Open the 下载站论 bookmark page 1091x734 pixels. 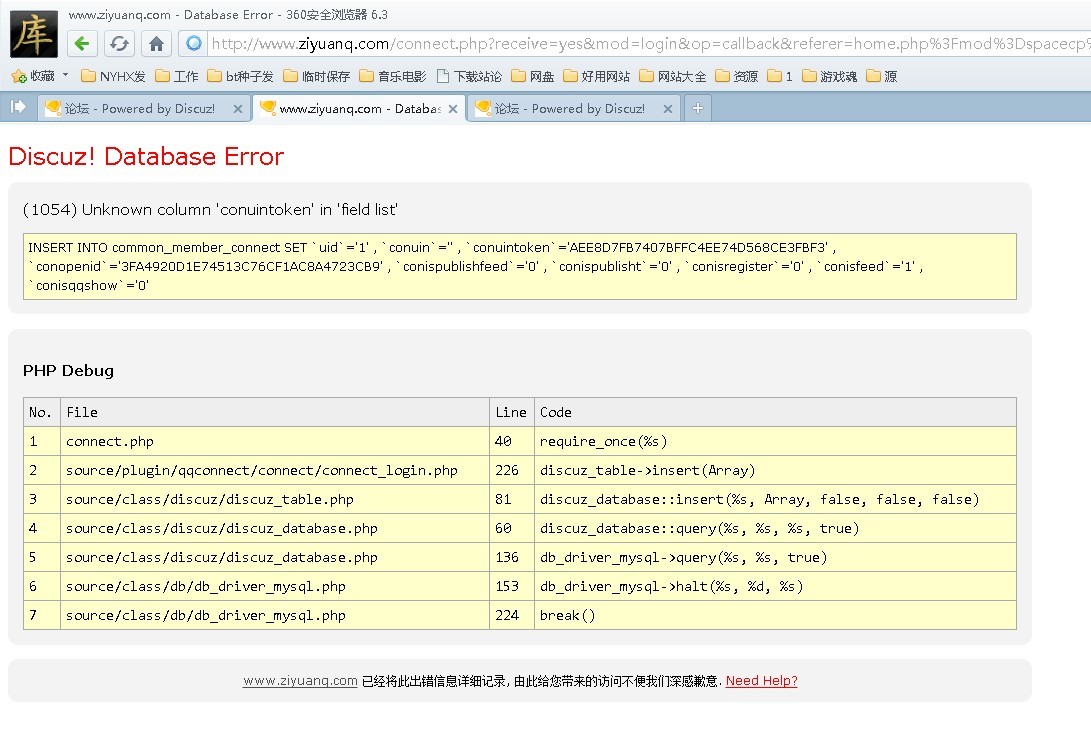click(469, 76)
